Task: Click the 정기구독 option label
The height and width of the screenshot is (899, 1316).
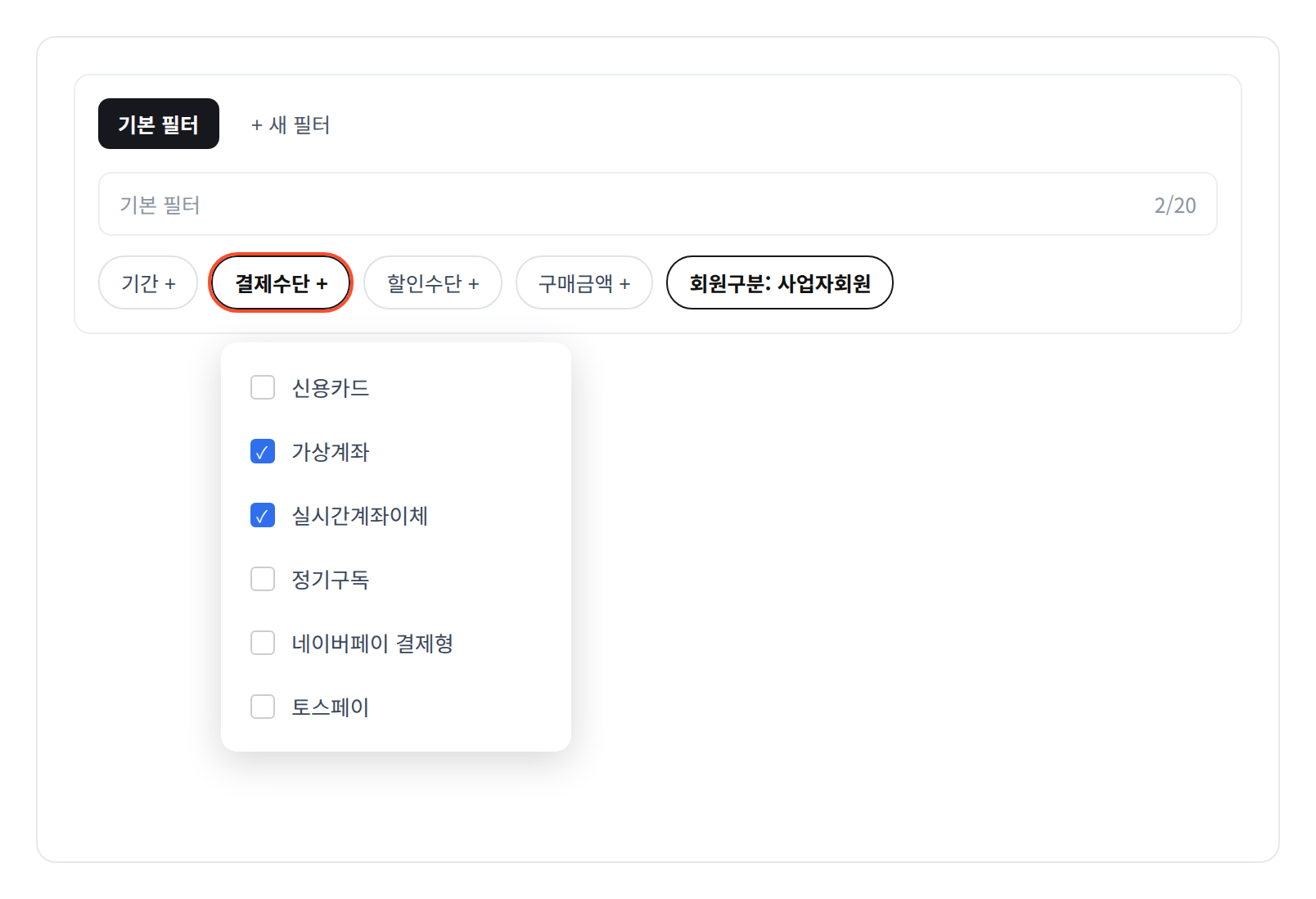Action: click(331, 579)
